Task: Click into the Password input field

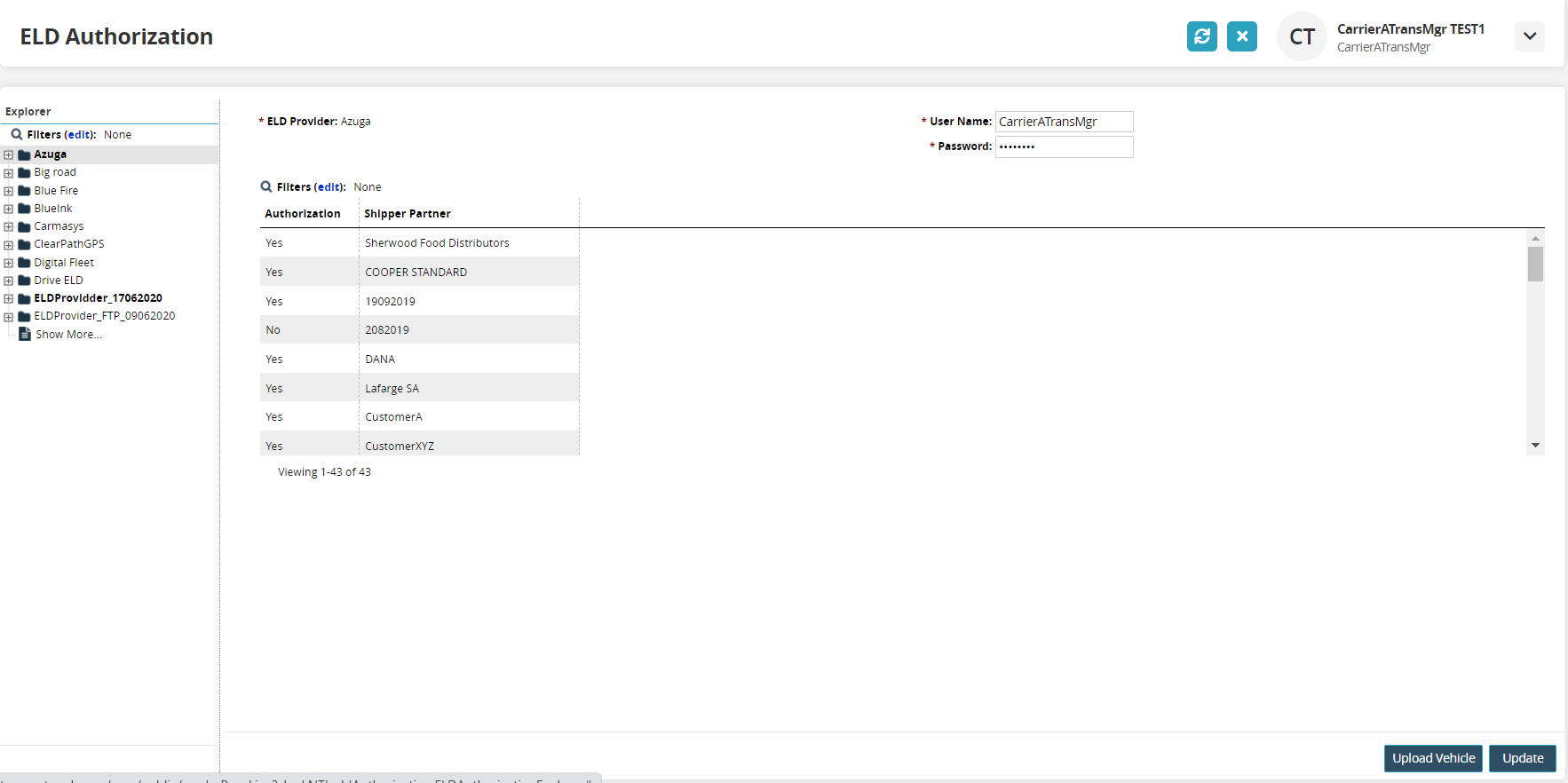Action: pos(1064,146)
